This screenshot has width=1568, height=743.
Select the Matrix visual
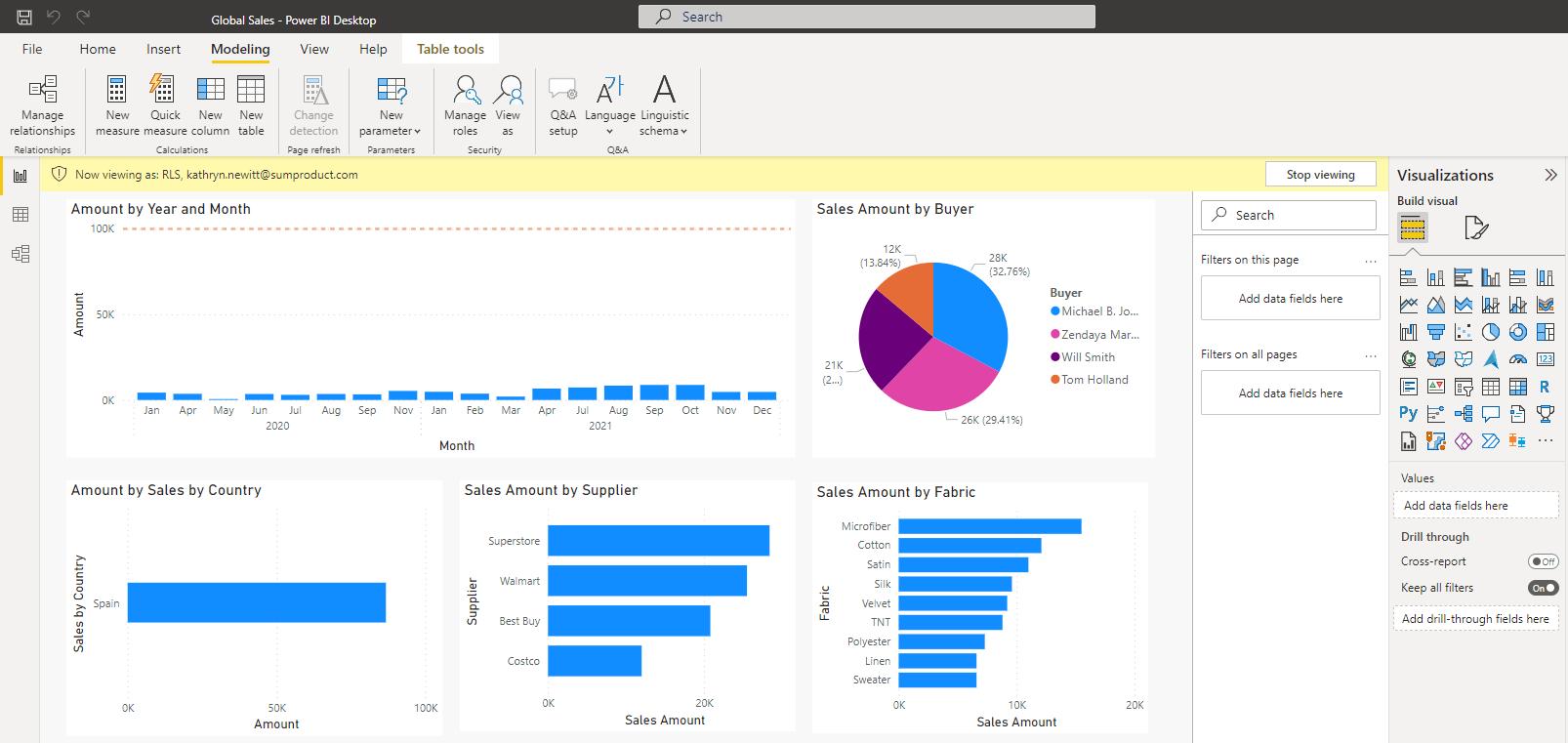pos(1517,387)
